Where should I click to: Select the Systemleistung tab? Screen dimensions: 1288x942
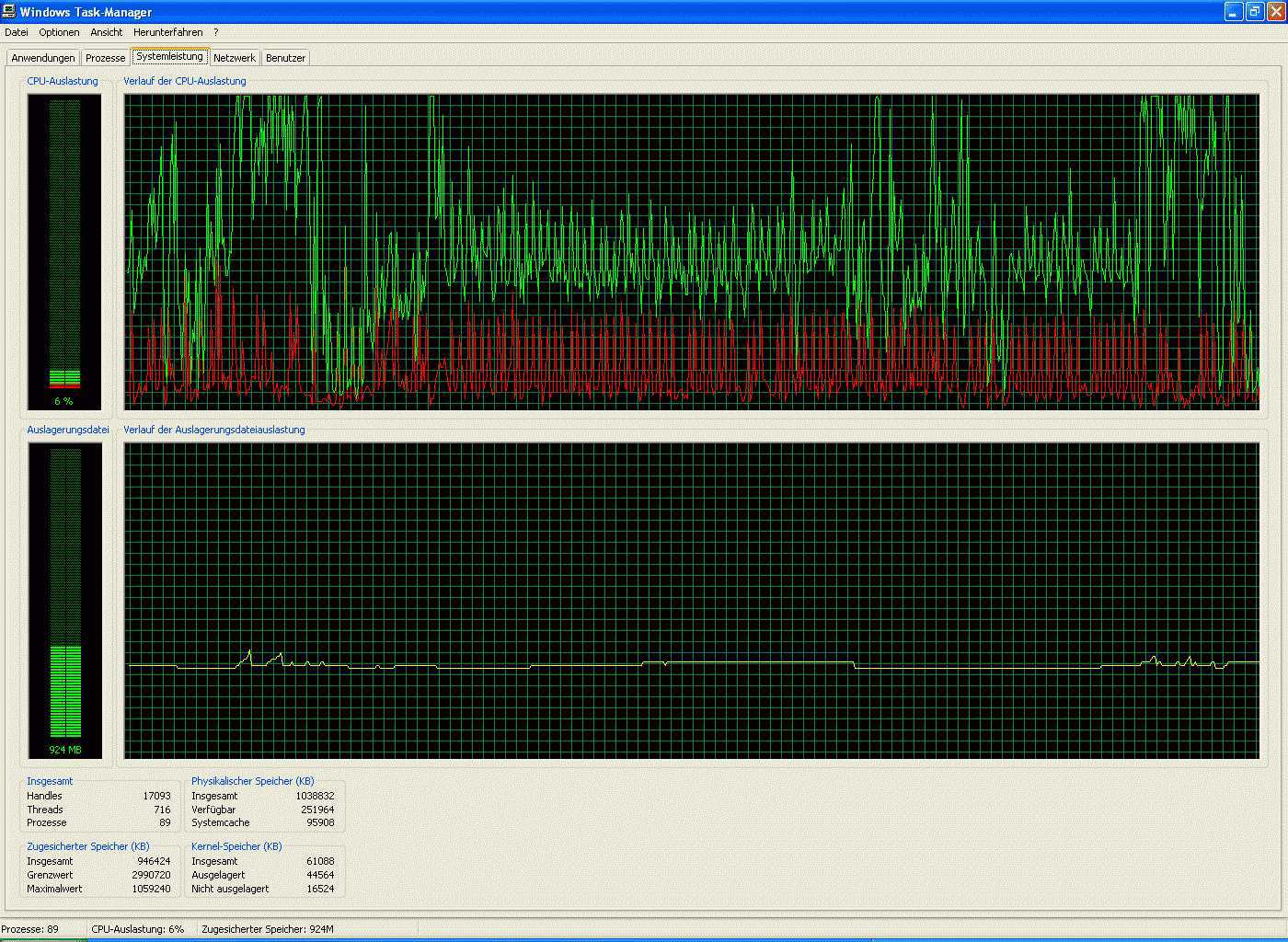point(169,57)
